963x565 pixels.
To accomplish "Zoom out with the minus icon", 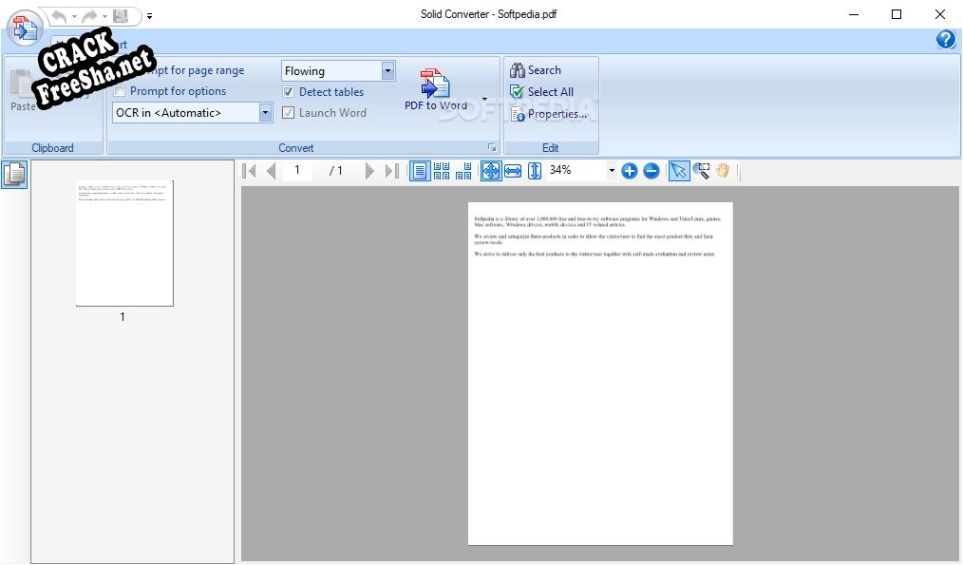I will [651, 171].
